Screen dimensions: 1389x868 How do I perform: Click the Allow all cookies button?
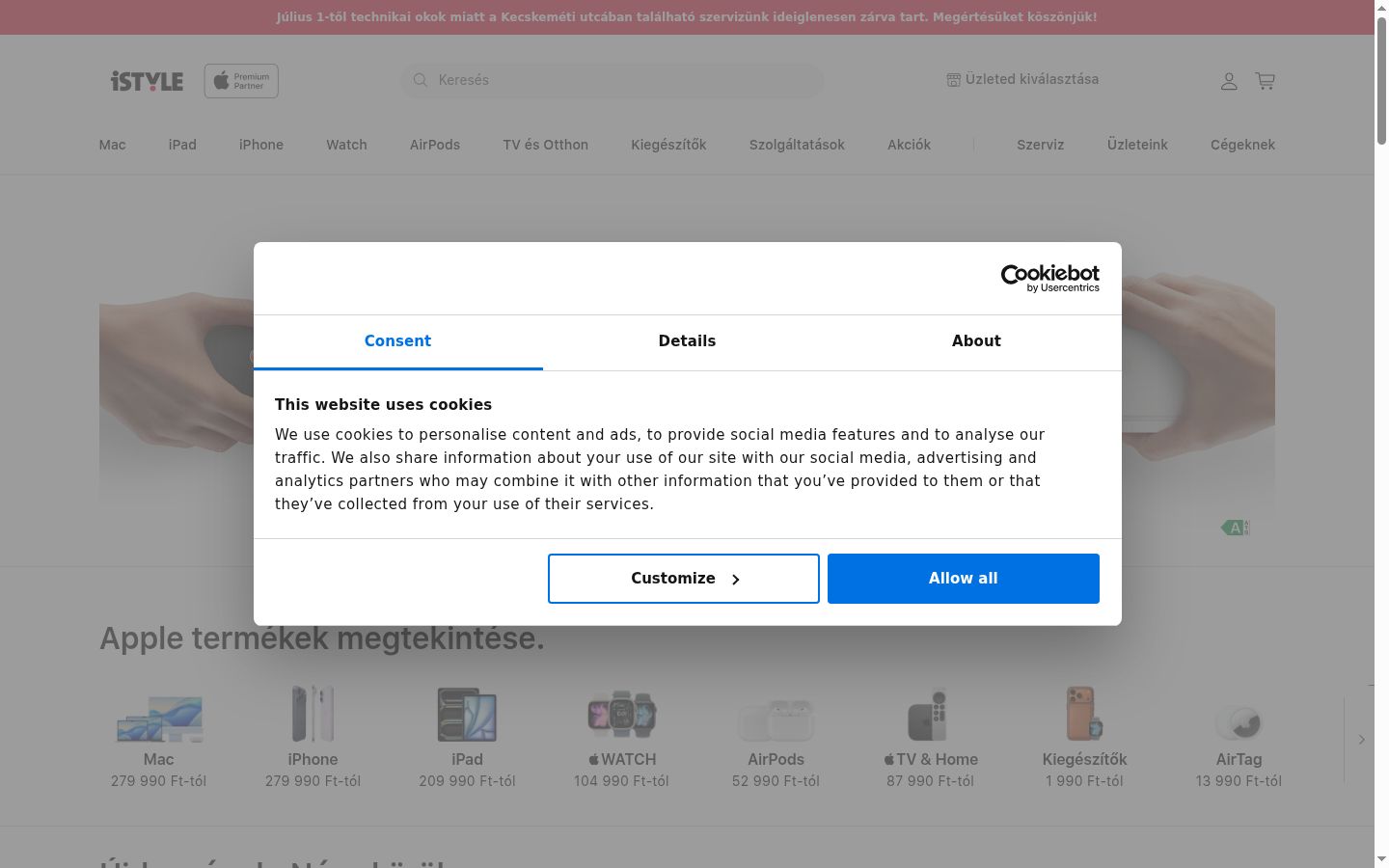click(x=964, y=579)
